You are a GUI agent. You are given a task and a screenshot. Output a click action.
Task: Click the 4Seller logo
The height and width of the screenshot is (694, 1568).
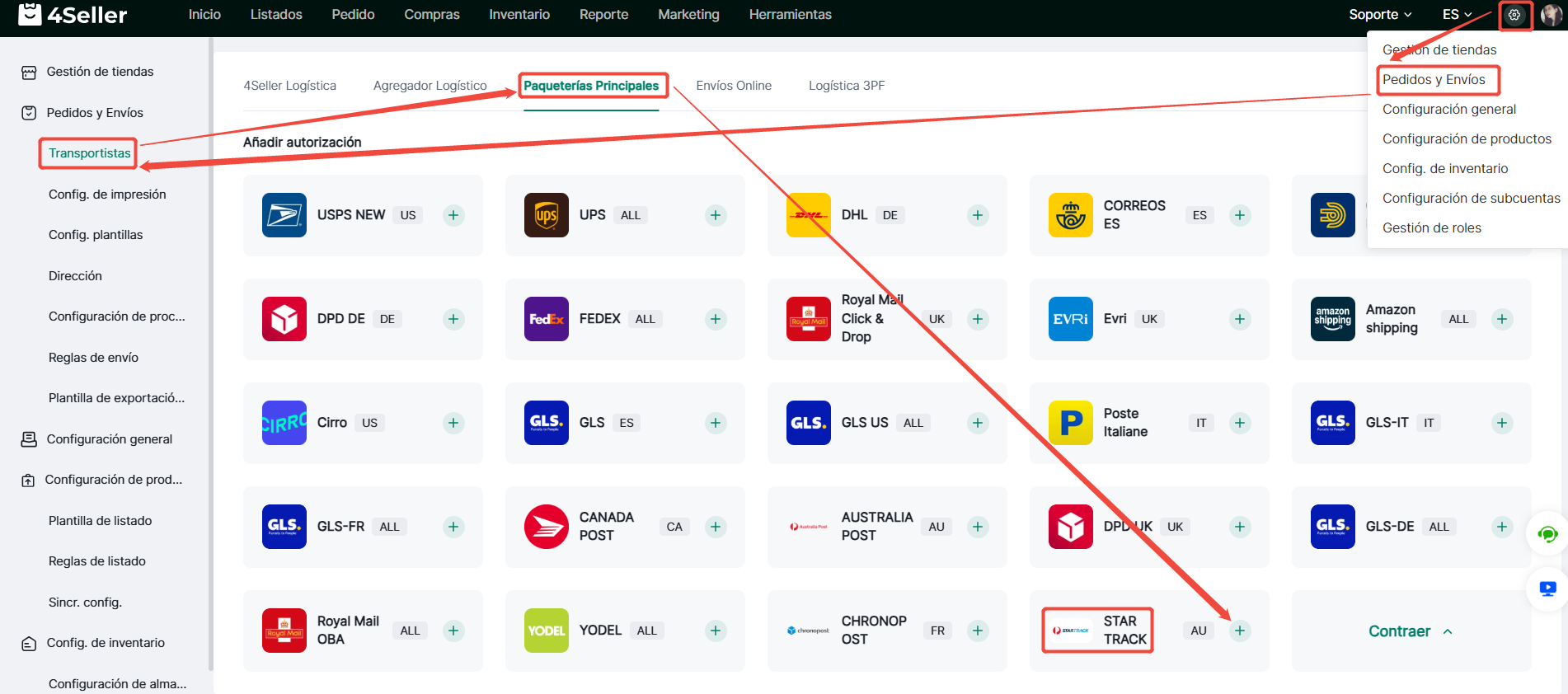73,15
